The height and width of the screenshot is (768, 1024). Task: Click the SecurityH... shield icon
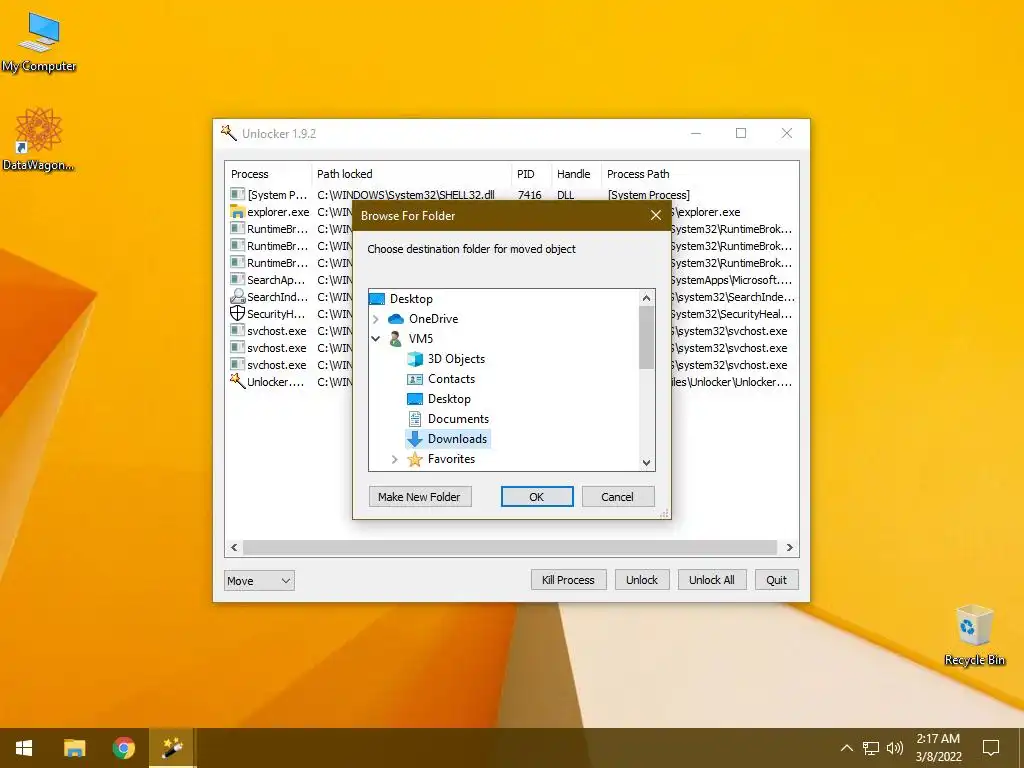237,313
